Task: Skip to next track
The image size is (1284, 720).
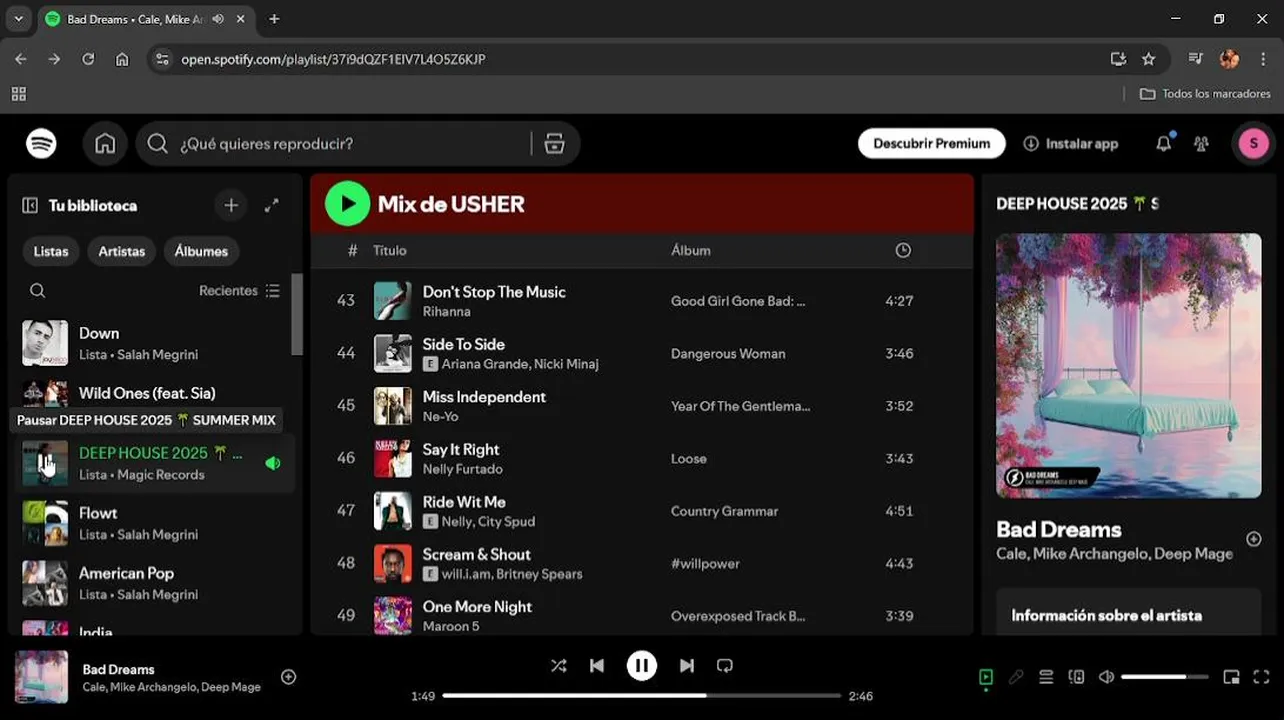Action: pos(687,666)
